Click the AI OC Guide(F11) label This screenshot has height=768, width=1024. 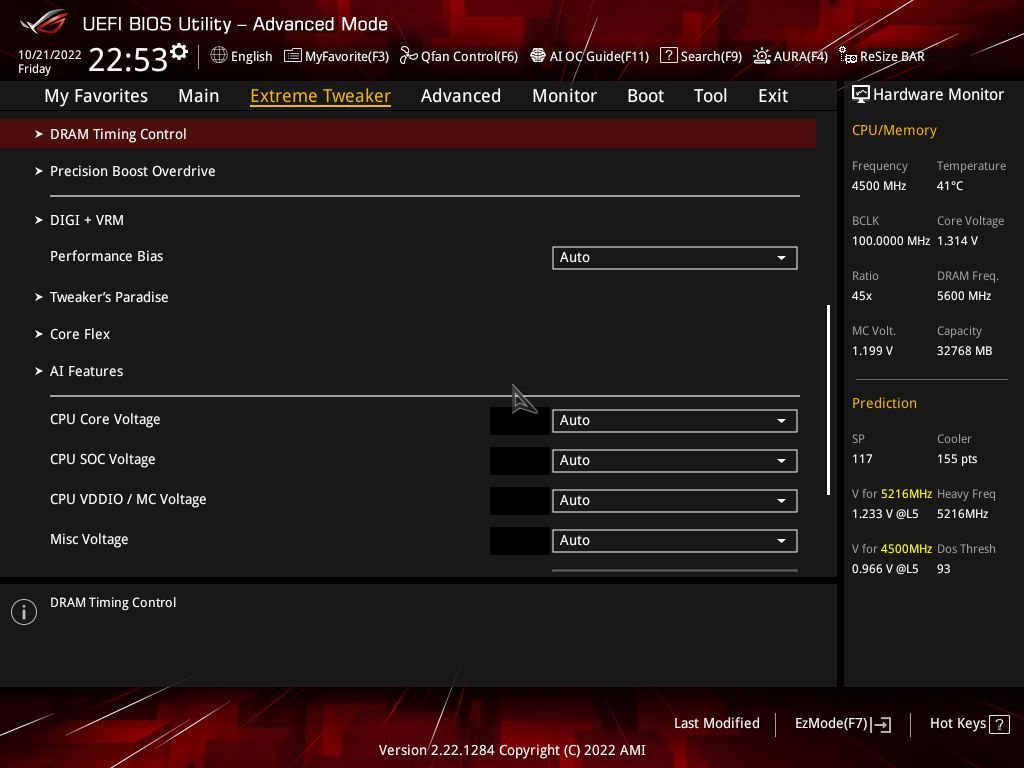(x=600, y=57)
